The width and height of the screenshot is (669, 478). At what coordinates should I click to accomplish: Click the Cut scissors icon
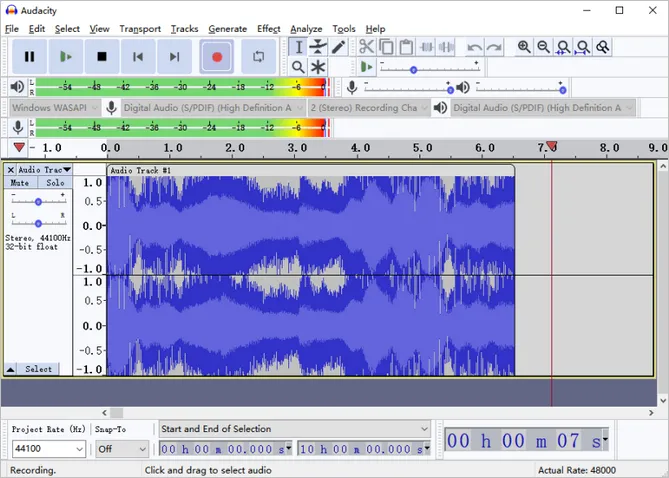366,47
